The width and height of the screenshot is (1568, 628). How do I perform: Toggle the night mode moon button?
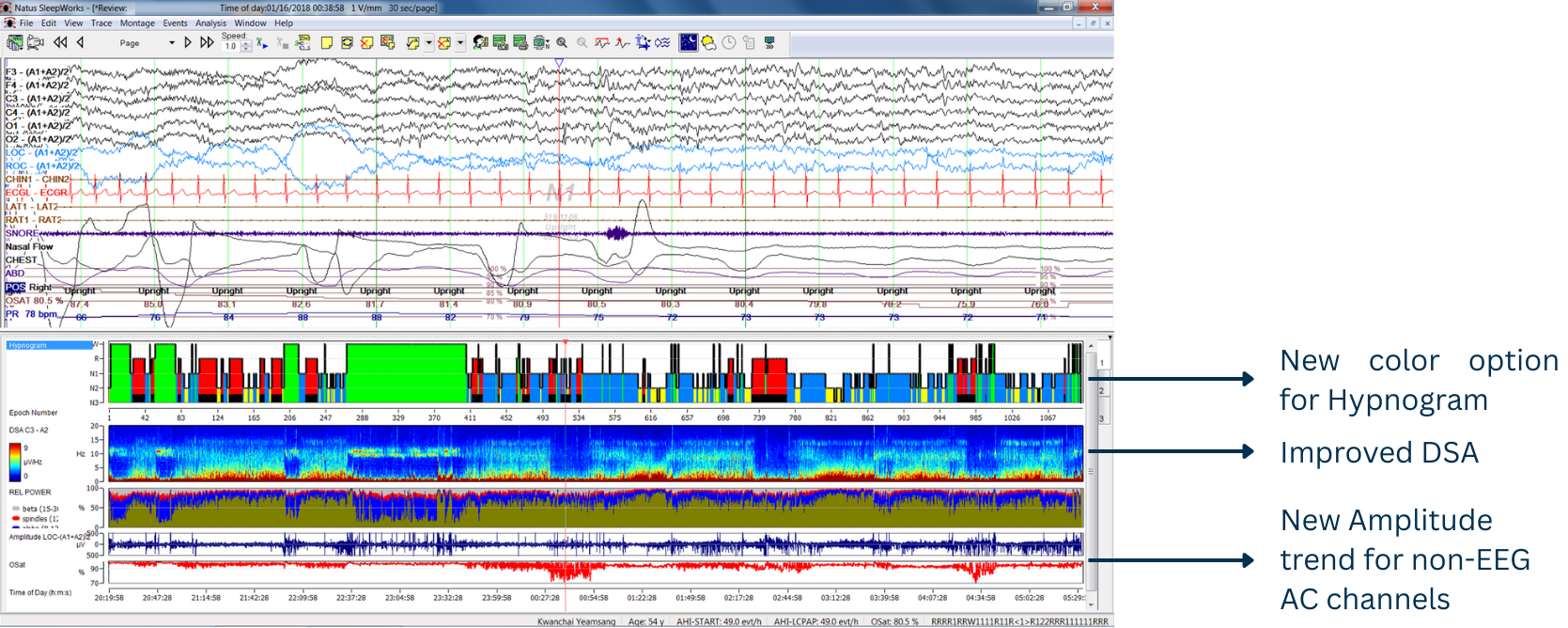[x=689, y=42]
